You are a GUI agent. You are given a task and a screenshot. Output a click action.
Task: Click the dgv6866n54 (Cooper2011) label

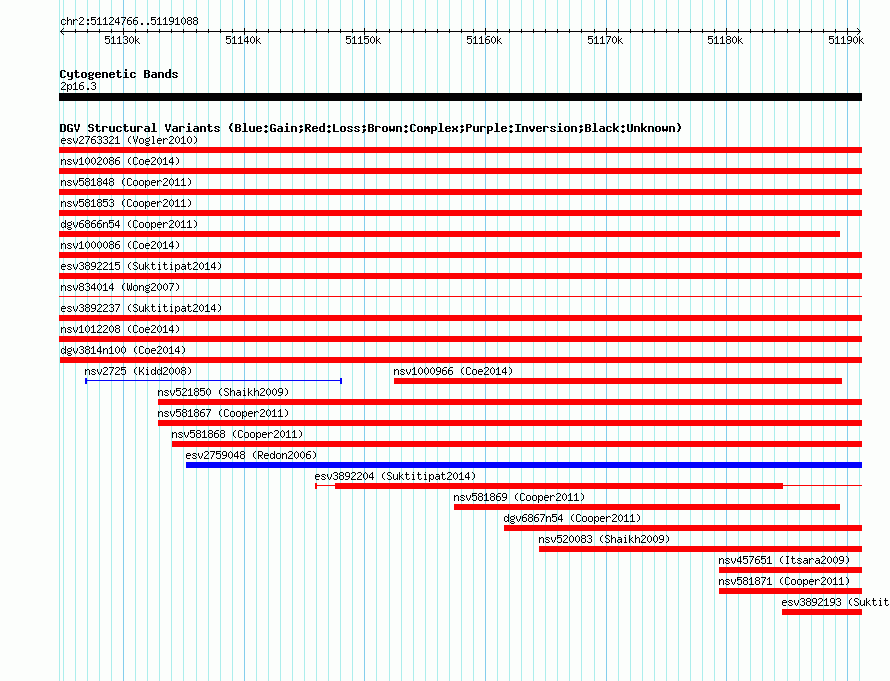click(x=129, y=224)
